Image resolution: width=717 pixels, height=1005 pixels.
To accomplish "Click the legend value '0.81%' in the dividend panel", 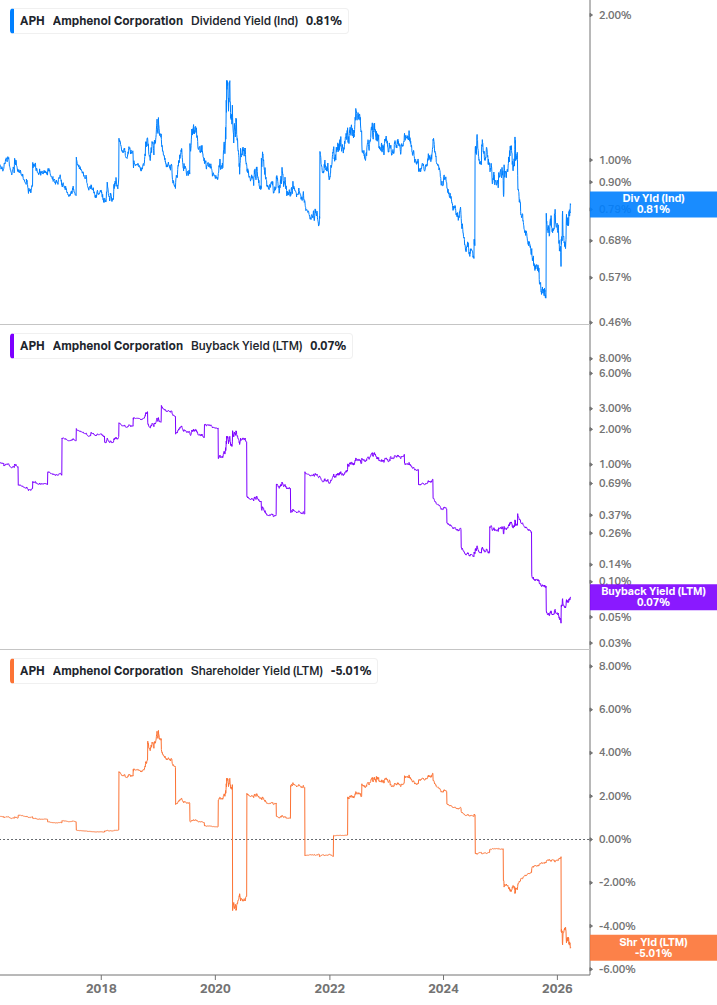I will 324,21.
